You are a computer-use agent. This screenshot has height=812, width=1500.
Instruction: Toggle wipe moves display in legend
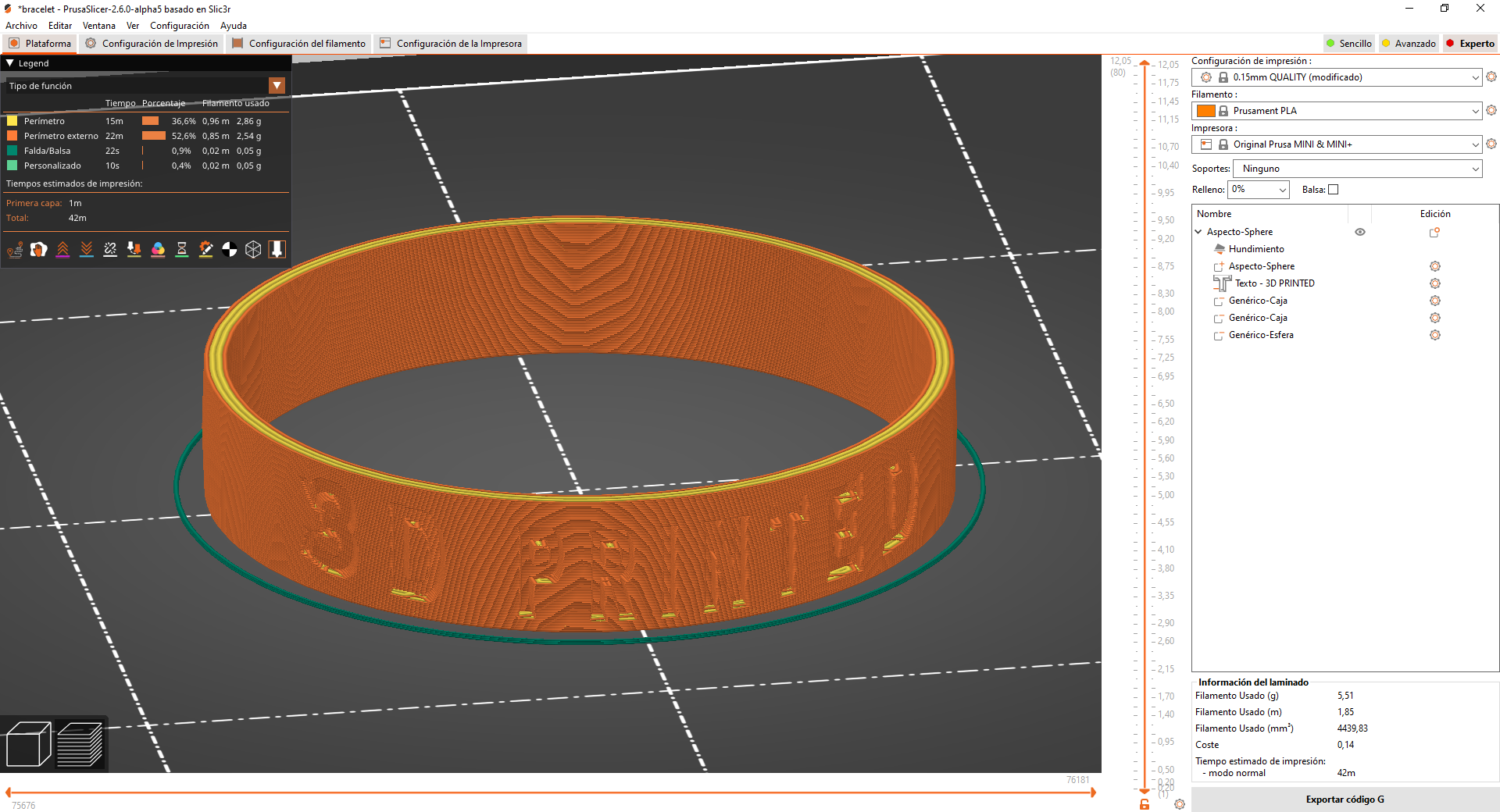(38, 249)
